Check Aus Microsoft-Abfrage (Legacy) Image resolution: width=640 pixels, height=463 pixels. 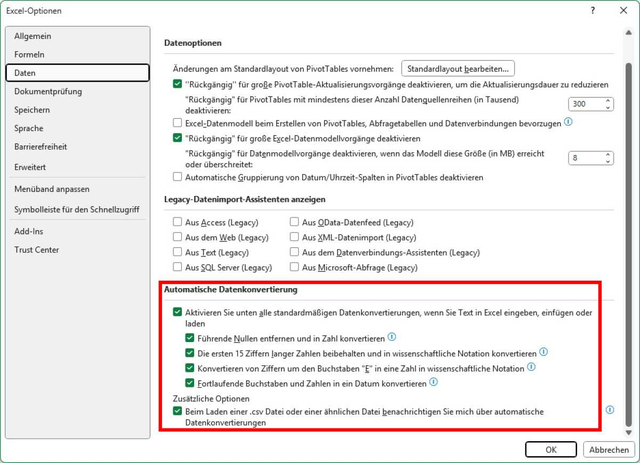pos(294,267)
